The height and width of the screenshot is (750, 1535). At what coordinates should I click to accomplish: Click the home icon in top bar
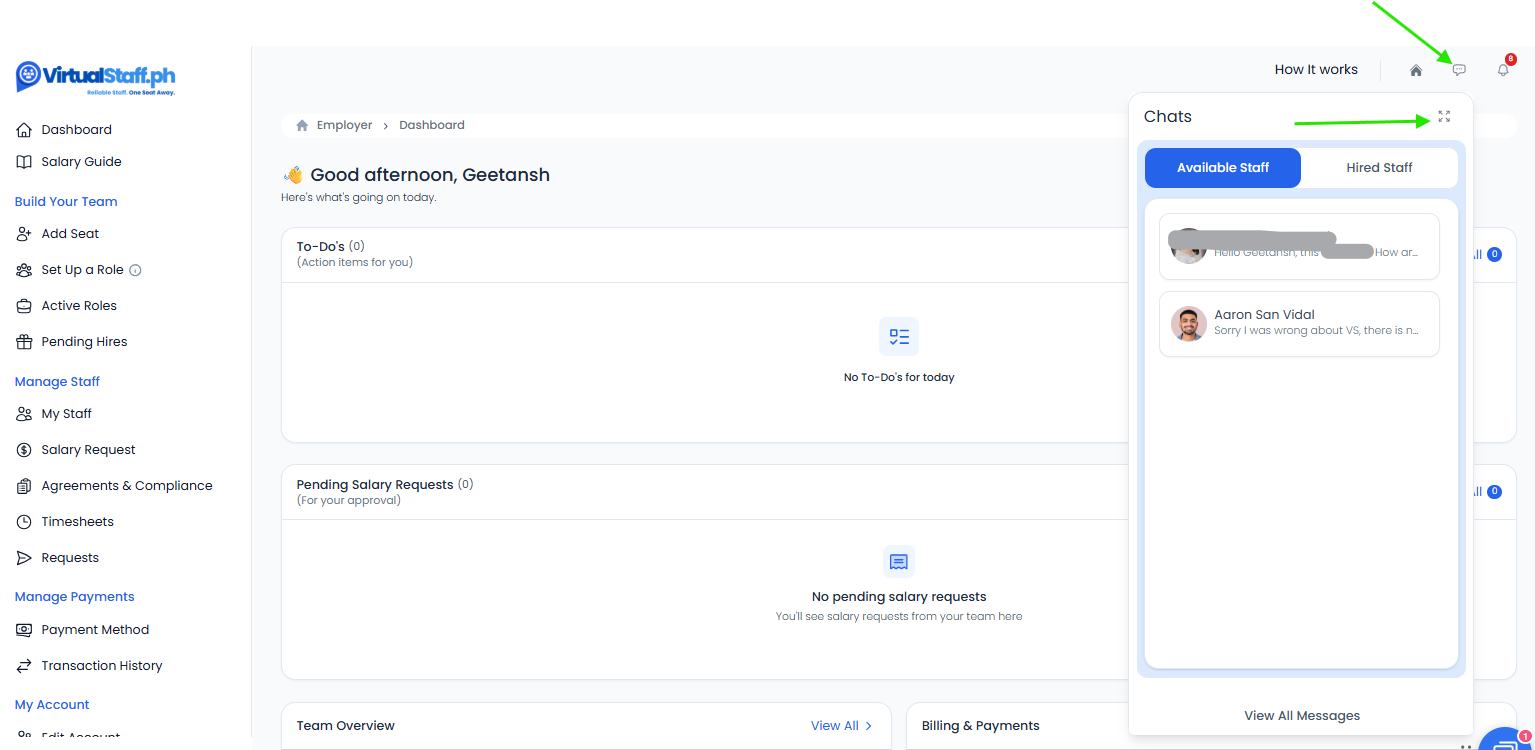coord(1416,70)
